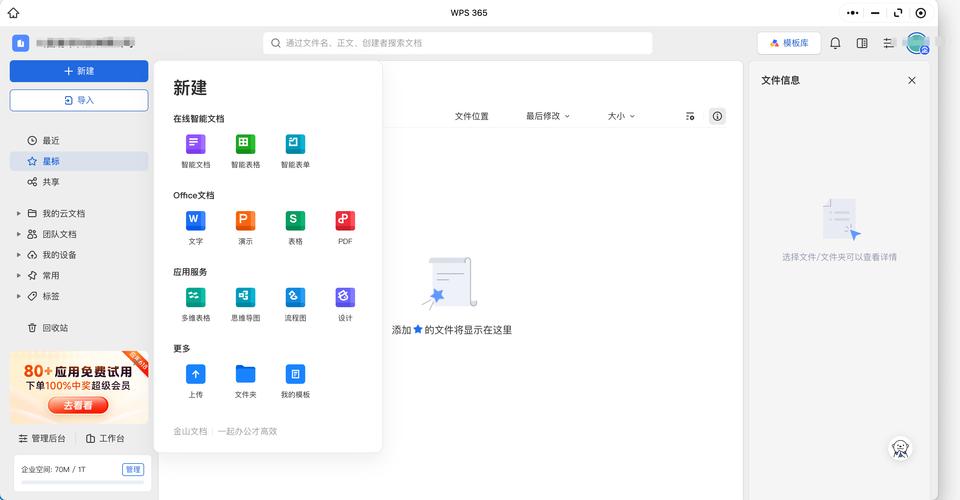Click the 企业空间: 70M / 1T text

53,470
